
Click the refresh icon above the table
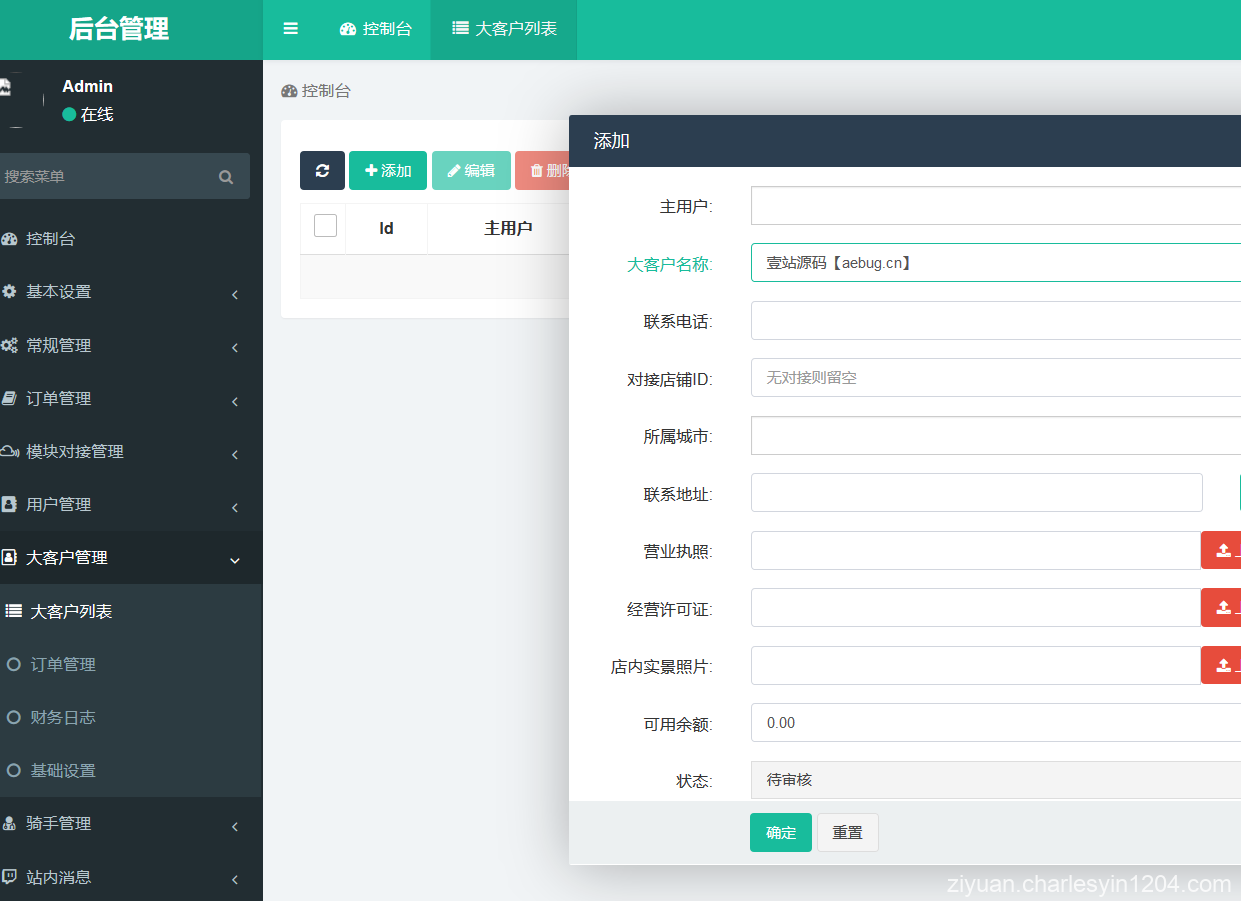click(x=322, y=170)
